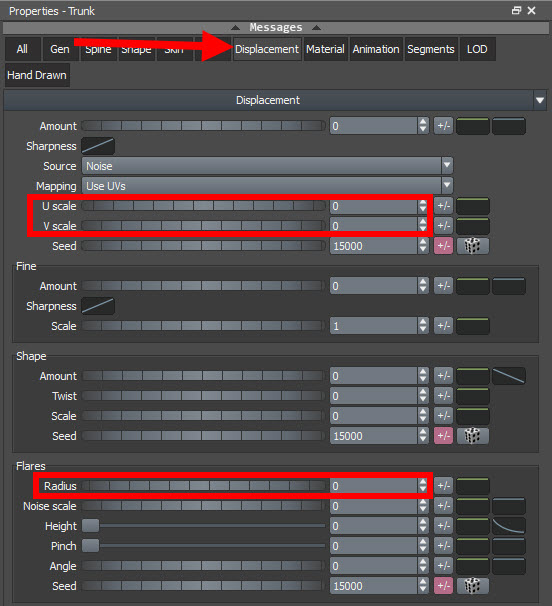Switch to the Gen tab

[60, 49]
